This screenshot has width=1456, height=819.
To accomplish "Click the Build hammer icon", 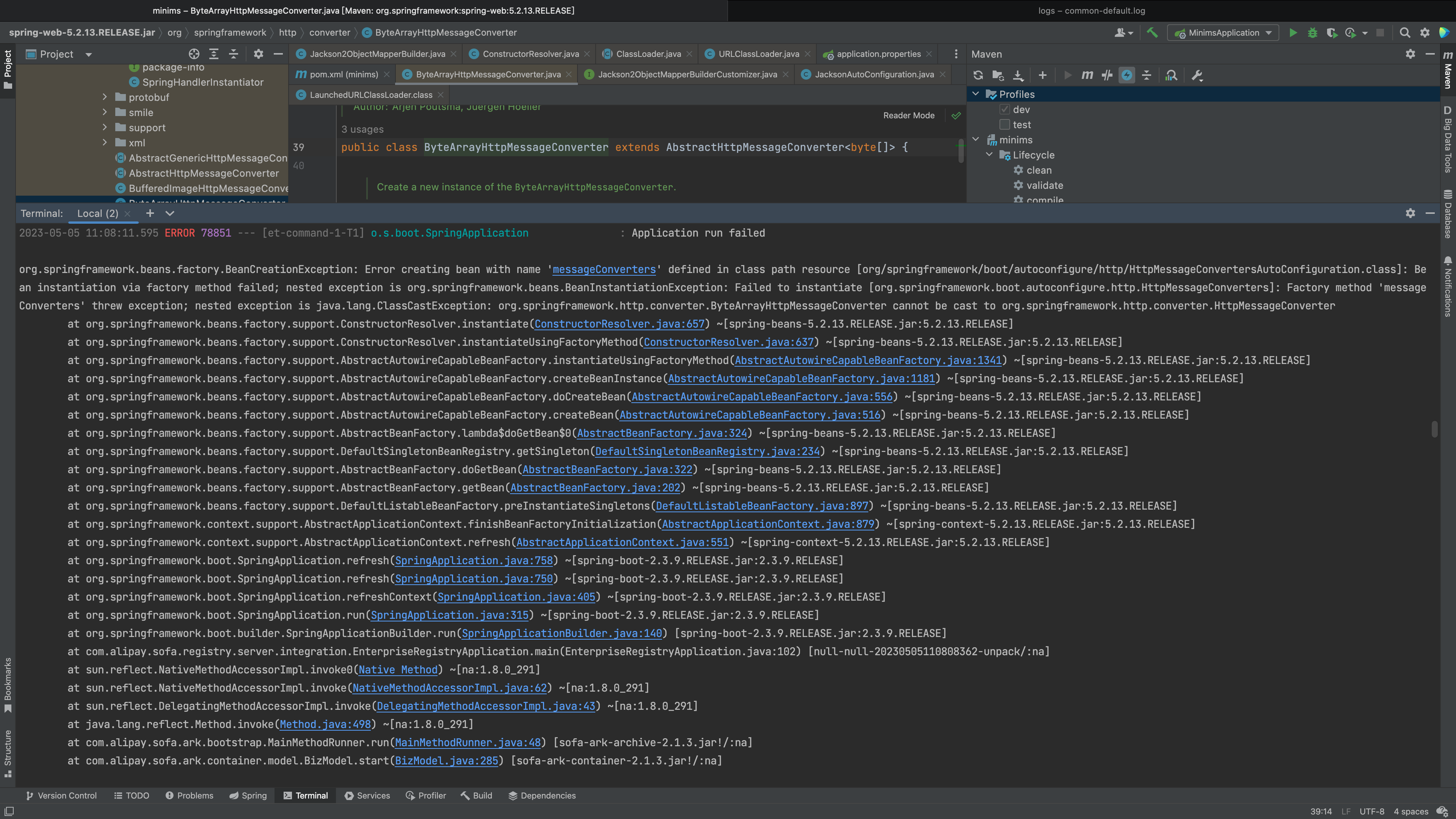I will coord(1152,33).
